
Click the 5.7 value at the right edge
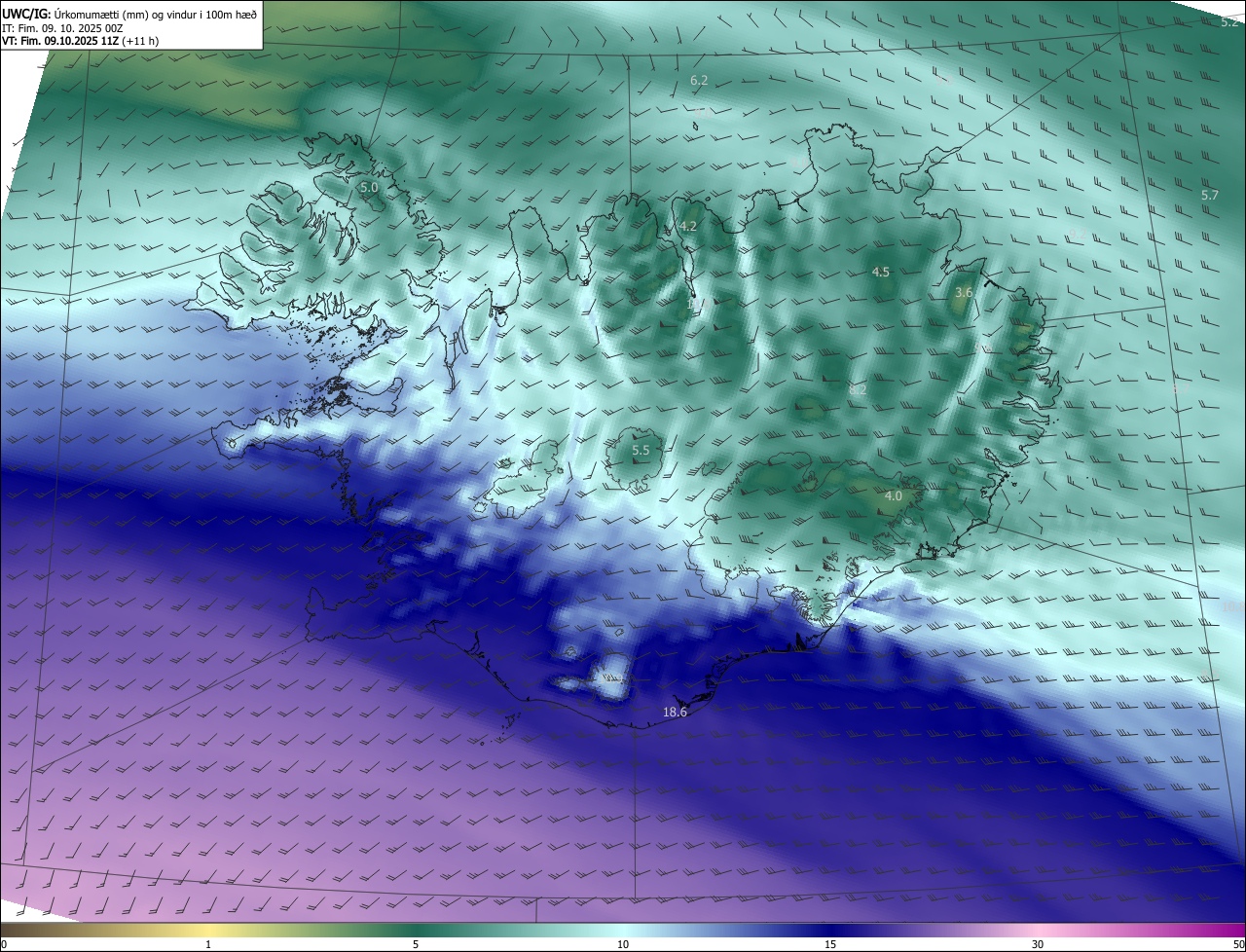(1209, 196)
